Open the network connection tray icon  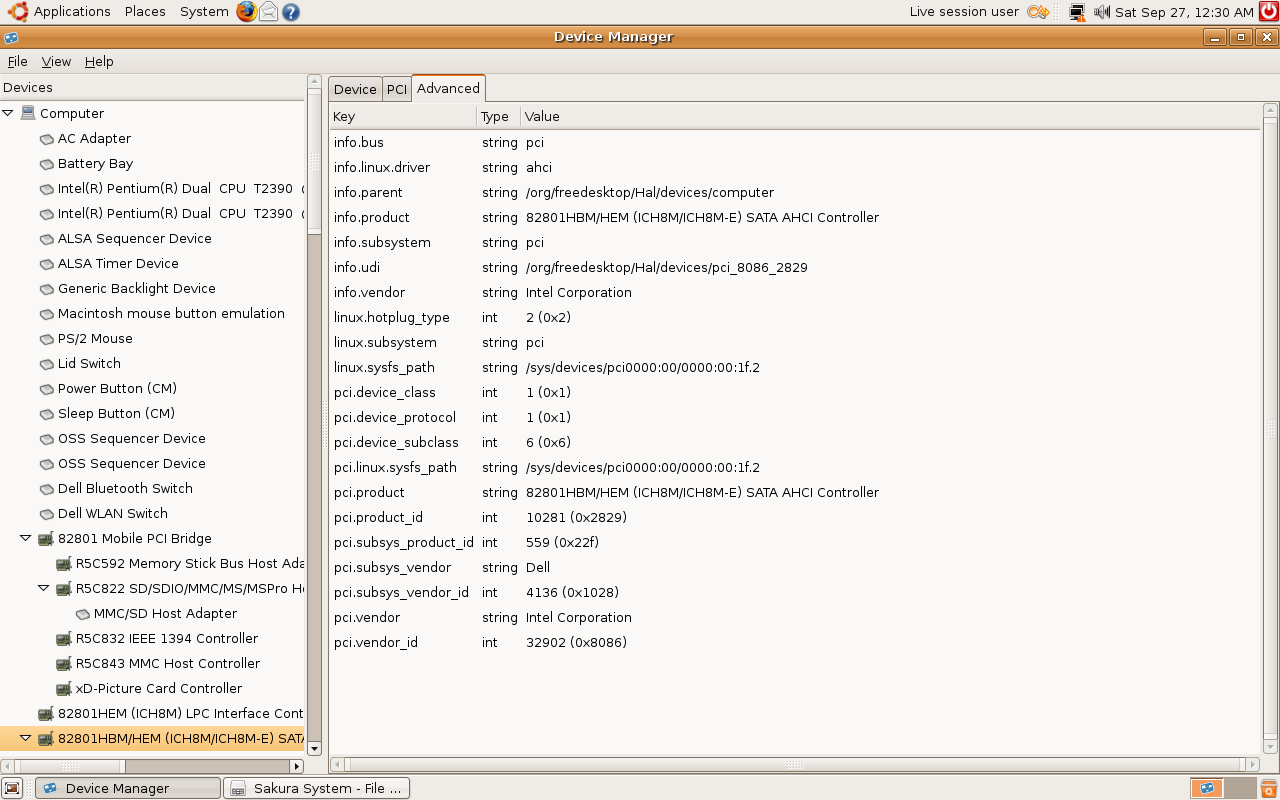pyautogui.click(x=1077, y=12)
